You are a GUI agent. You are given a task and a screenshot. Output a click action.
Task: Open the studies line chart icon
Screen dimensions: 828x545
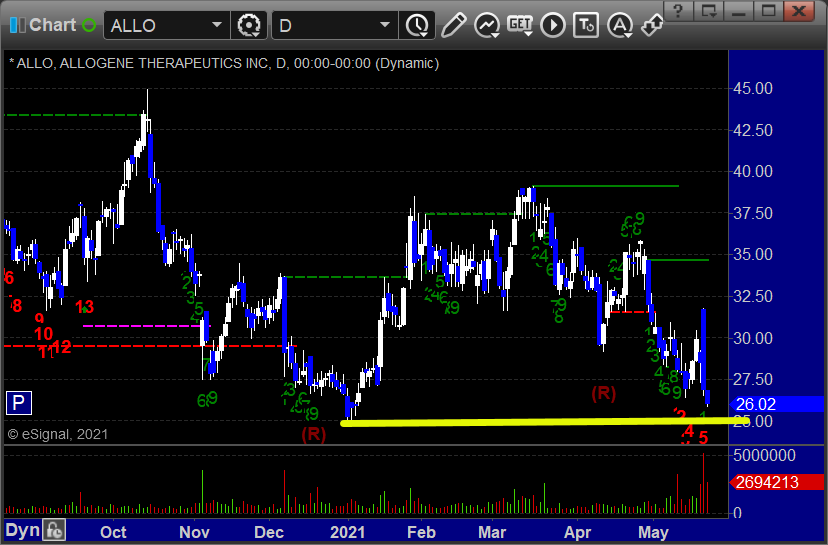pyautogui.click(x=486, y=25)
